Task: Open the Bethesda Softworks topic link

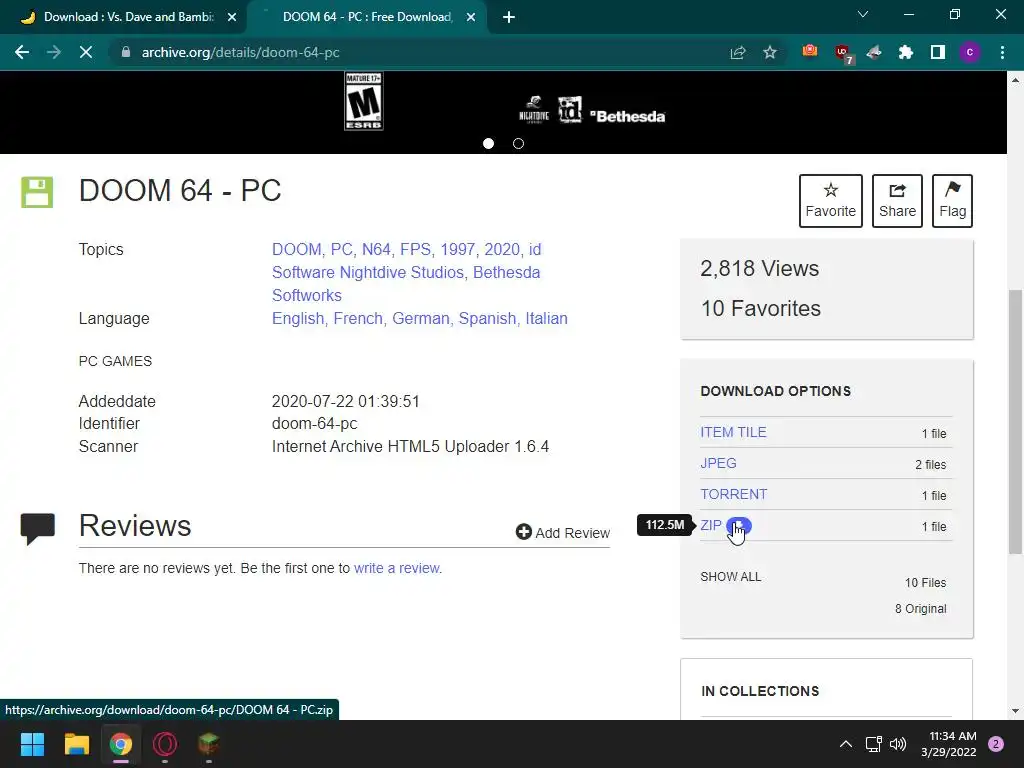Action: pos(506,272)
